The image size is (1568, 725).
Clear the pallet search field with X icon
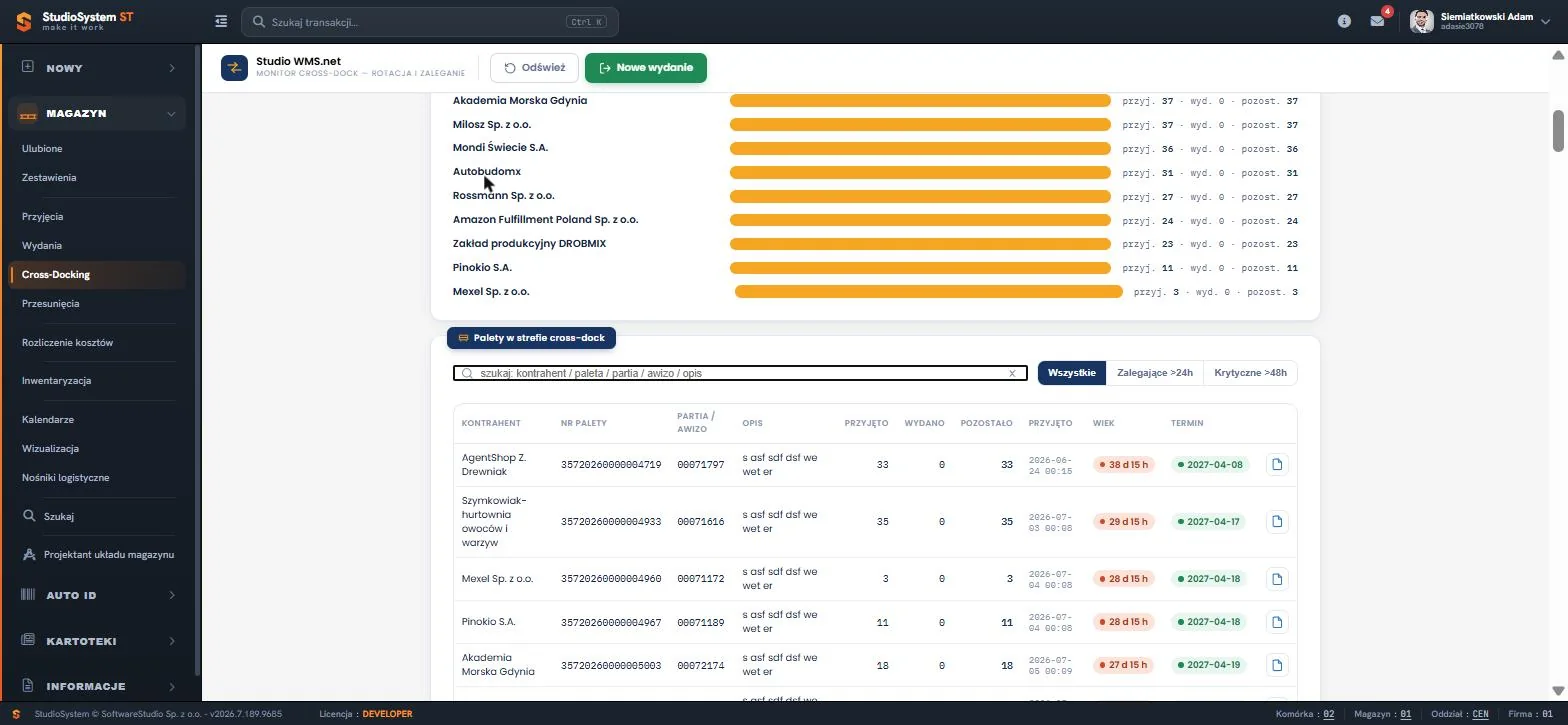(1012, 373)
